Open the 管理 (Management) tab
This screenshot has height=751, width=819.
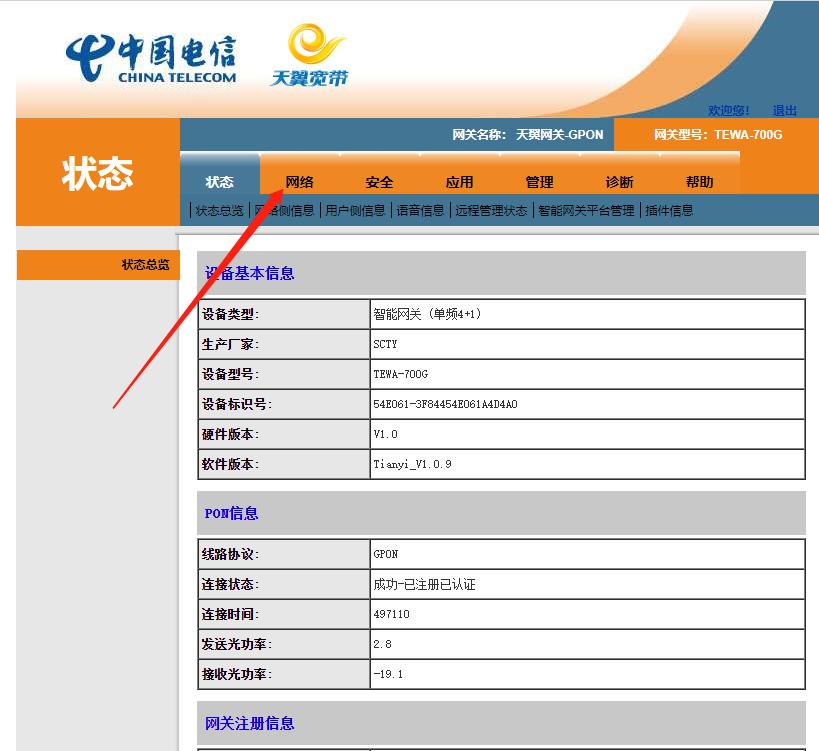(539, 181)
